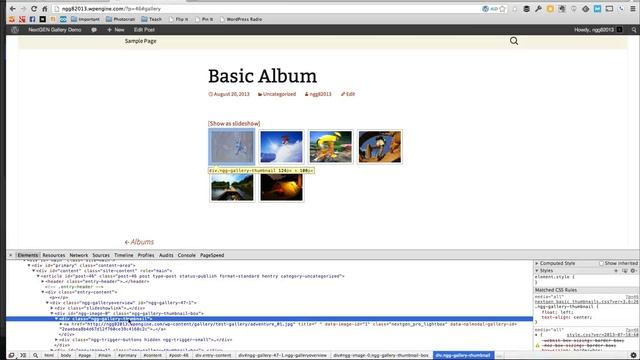Open the + New admin bar menu

coord(116,30)
